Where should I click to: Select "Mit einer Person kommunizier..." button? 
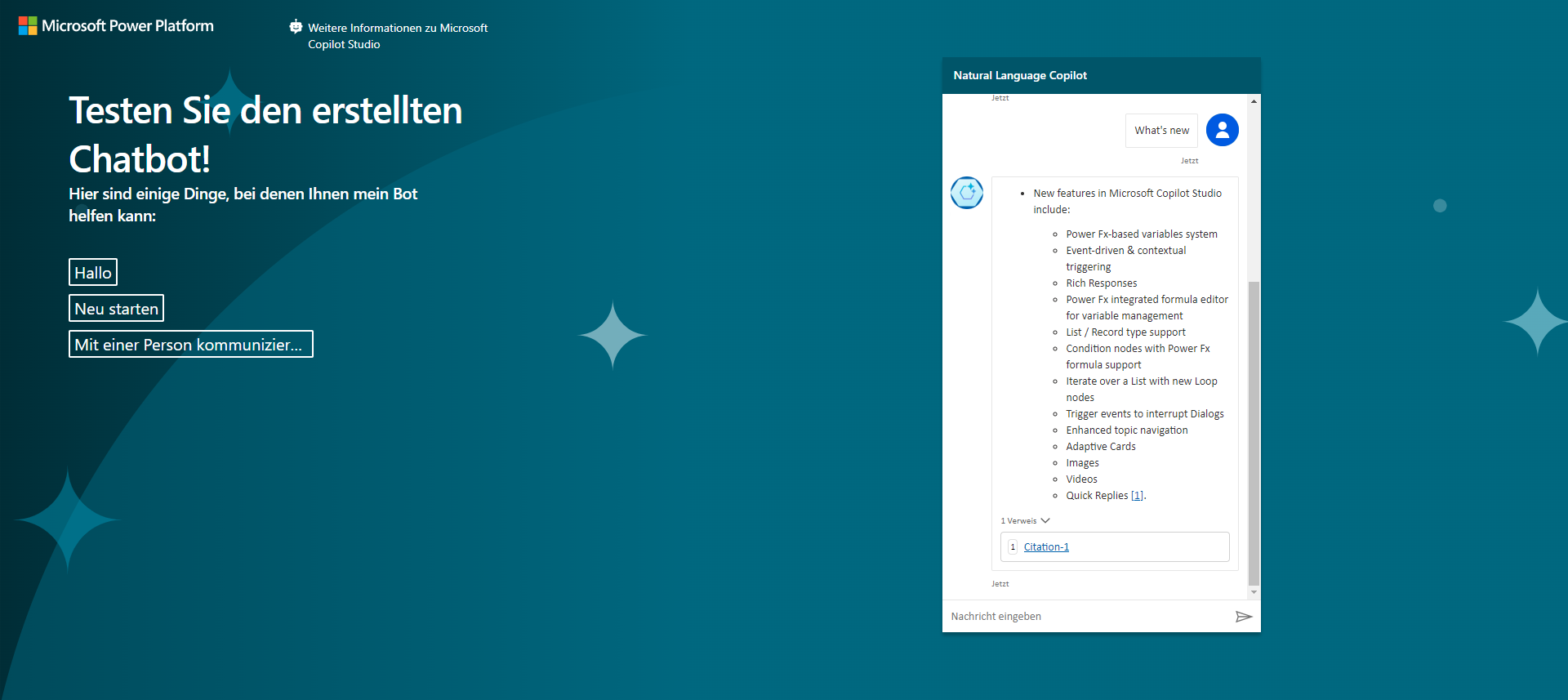coord(191,345)
